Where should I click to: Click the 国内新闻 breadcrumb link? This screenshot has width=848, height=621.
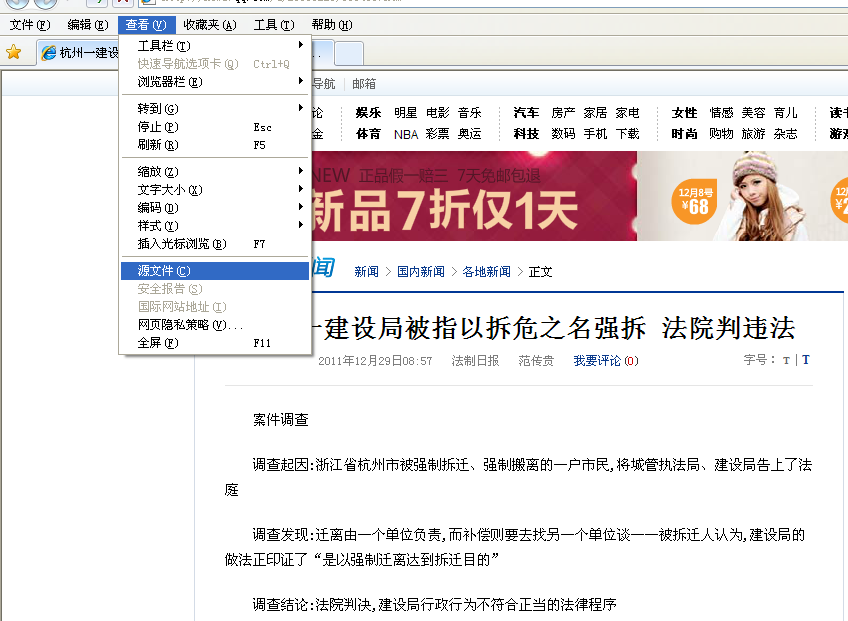point(421,272)
